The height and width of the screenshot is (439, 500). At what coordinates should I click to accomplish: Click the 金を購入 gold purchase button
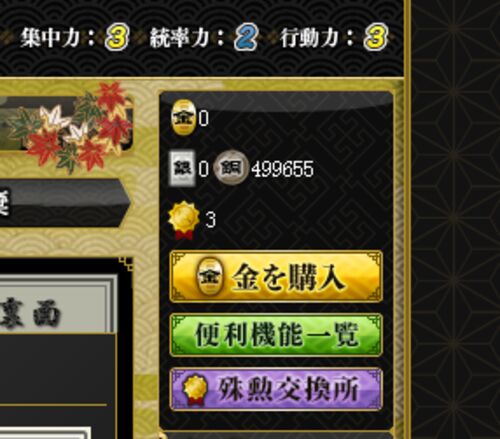(x=276, y=276)
